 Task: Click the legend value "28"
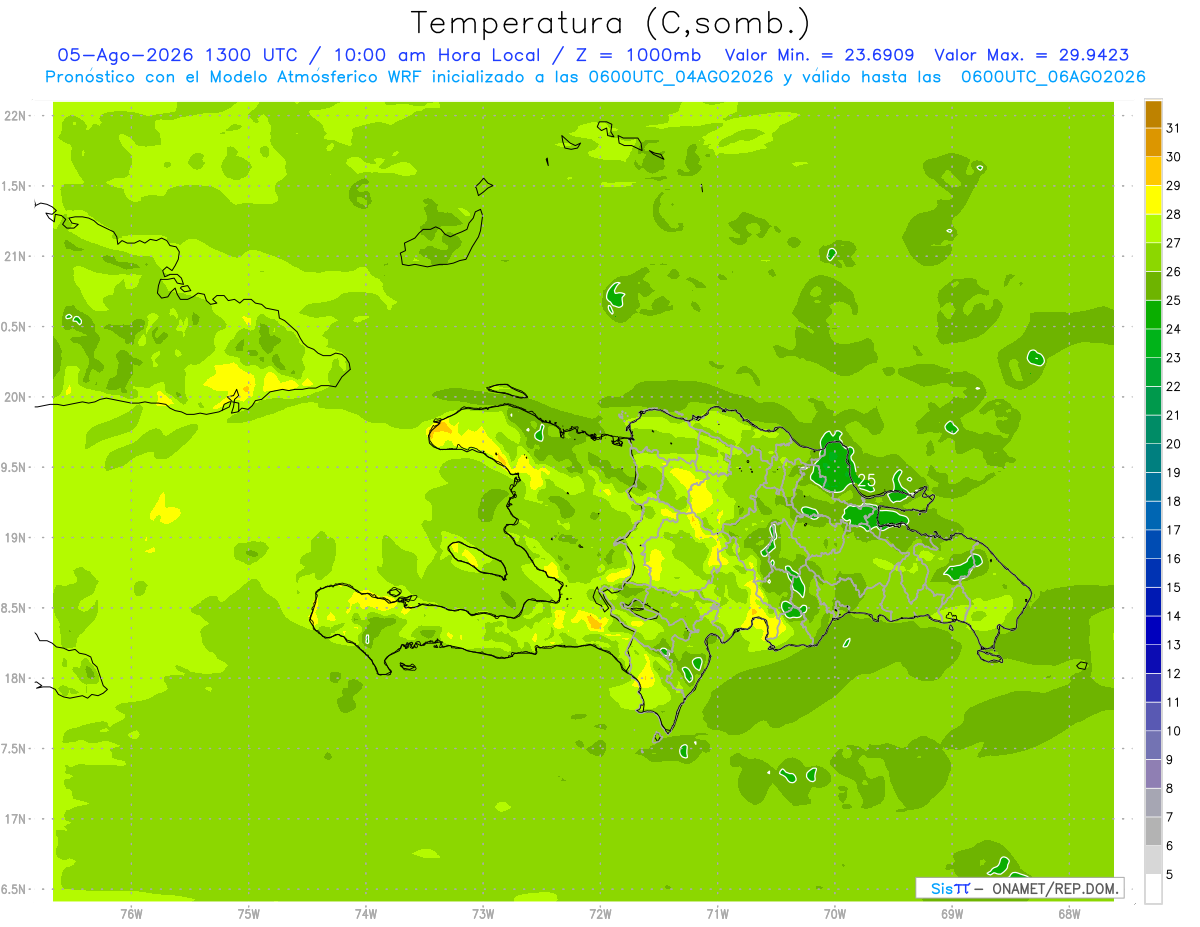(x=1174, y=214)
